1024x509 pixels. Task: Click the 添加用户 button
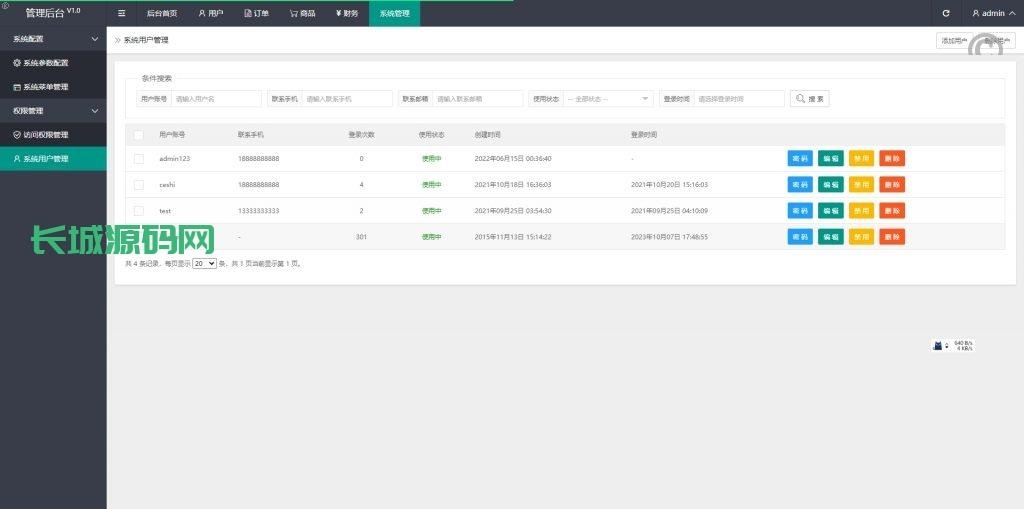[x=953, y=41]
